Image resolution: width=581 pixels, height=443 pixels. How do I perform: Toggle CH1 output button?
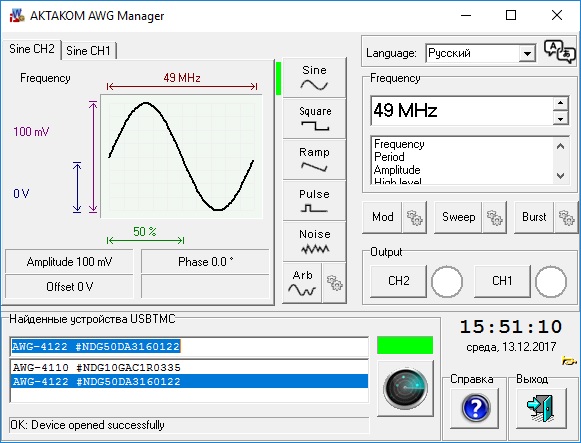[502, 281]
